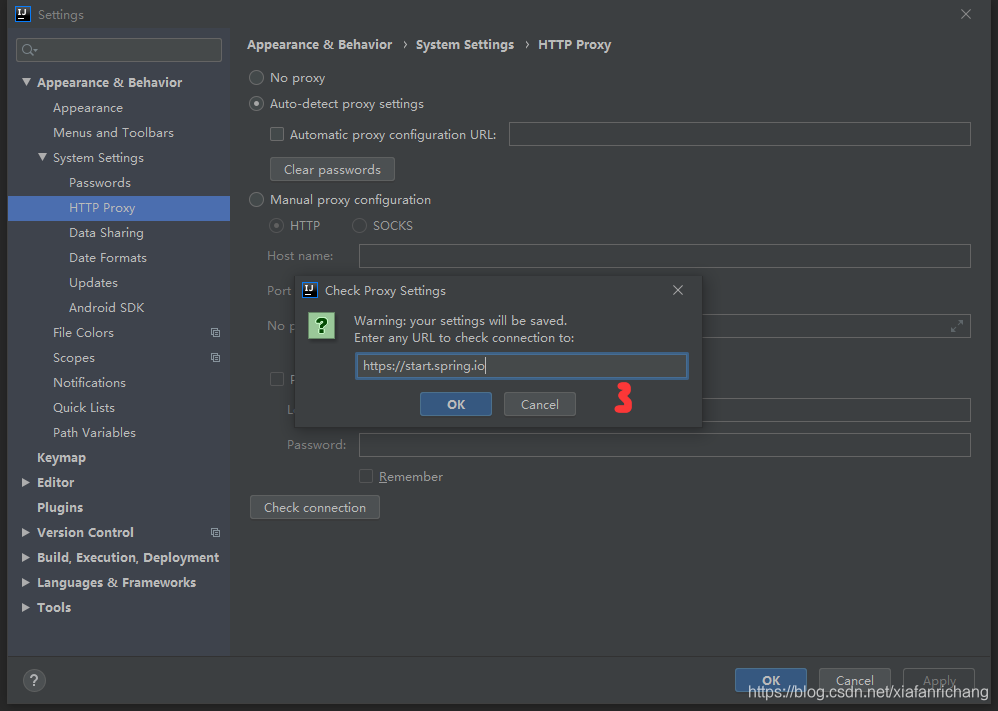Click the Automatic proxy configuration URL field
The image size is (998, 711).
pos(740,134)
